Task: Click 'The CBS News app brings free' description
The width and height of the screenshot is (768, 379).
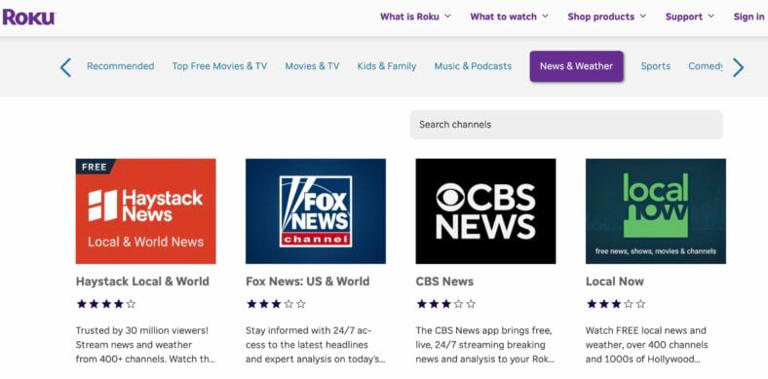Action: pos(485,345)
